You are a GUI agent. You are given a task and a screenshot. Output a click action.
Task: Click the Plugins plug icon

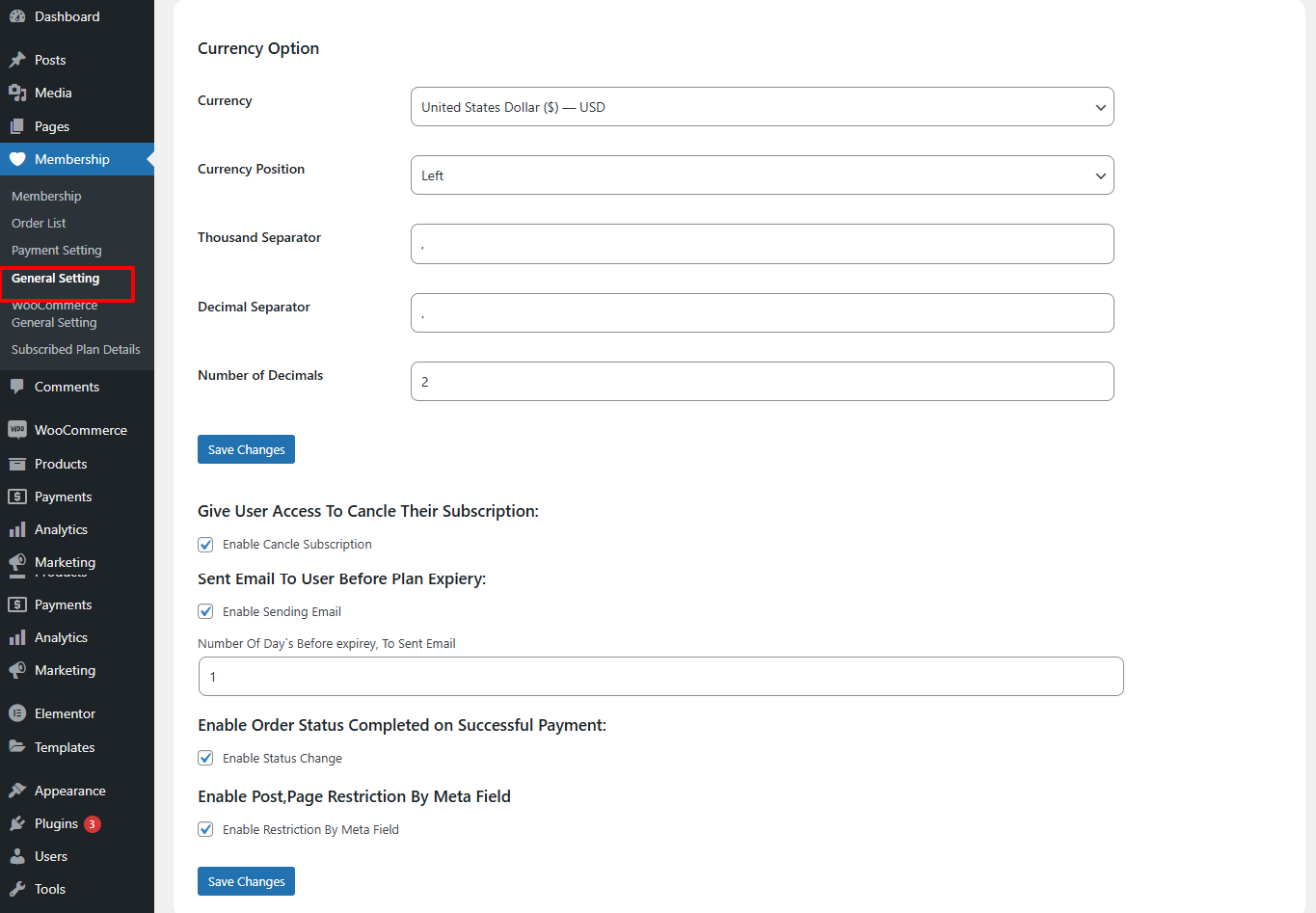coord(17,823)
